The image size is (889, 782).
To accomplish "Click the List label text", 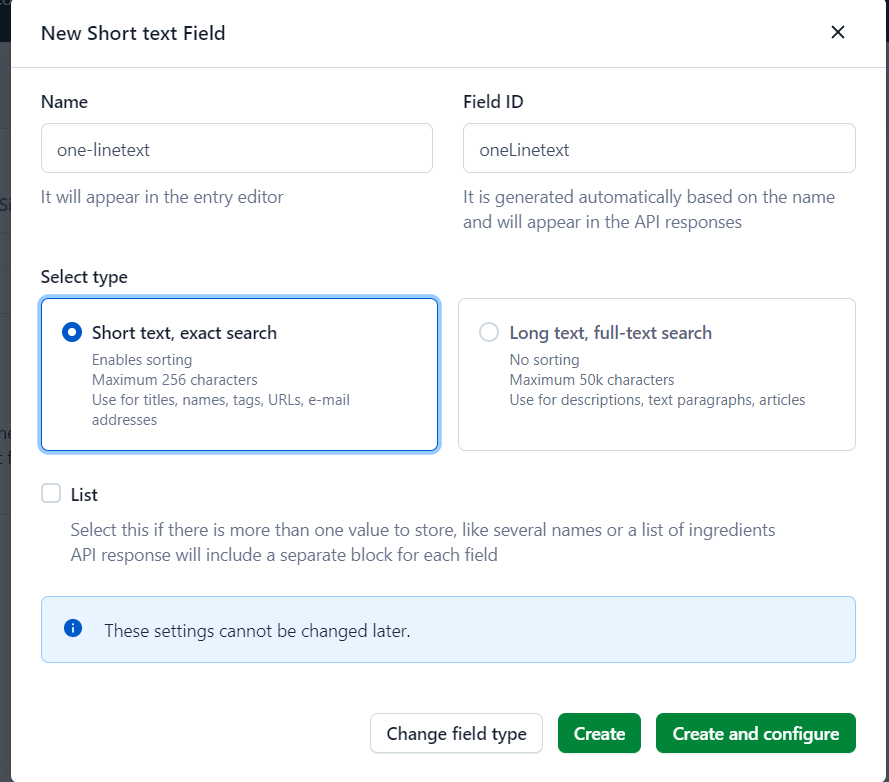I will (x=85, y=494).
